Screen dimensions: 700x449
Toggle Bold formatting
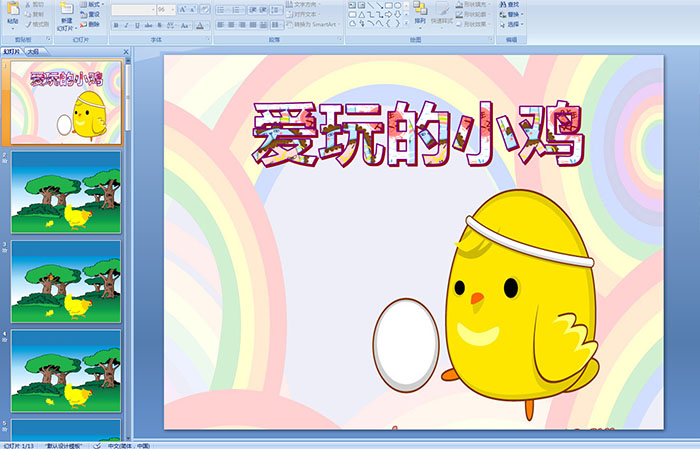pyautogui.click(x=116, y=25)
